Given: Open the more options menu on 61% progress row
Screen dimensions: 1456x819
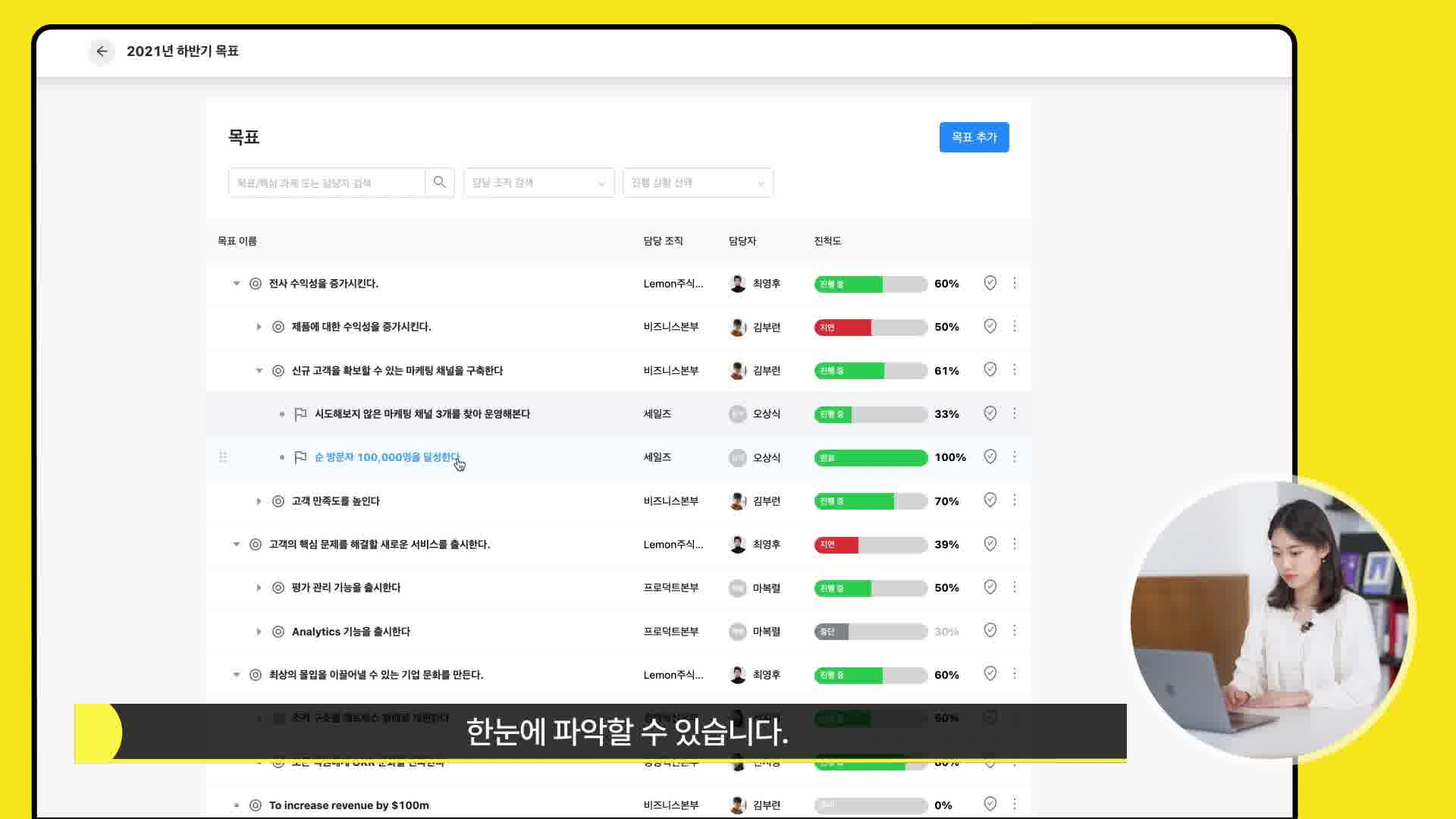Looking at the screenshot, I should (1015, 370).
